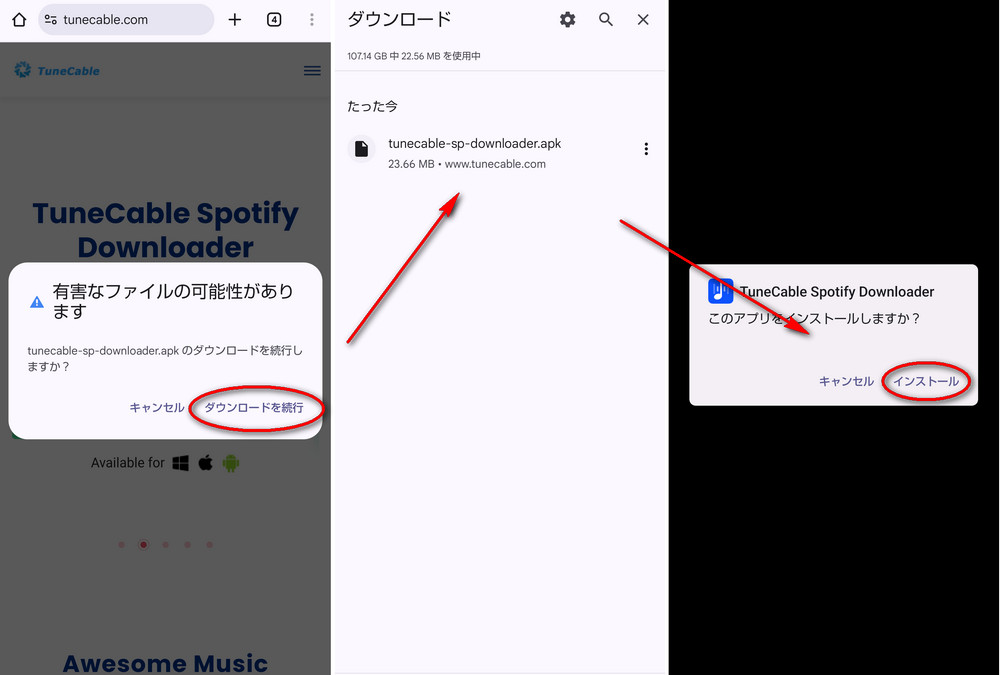Search downloads with magnifier icon

coord(605,20)
